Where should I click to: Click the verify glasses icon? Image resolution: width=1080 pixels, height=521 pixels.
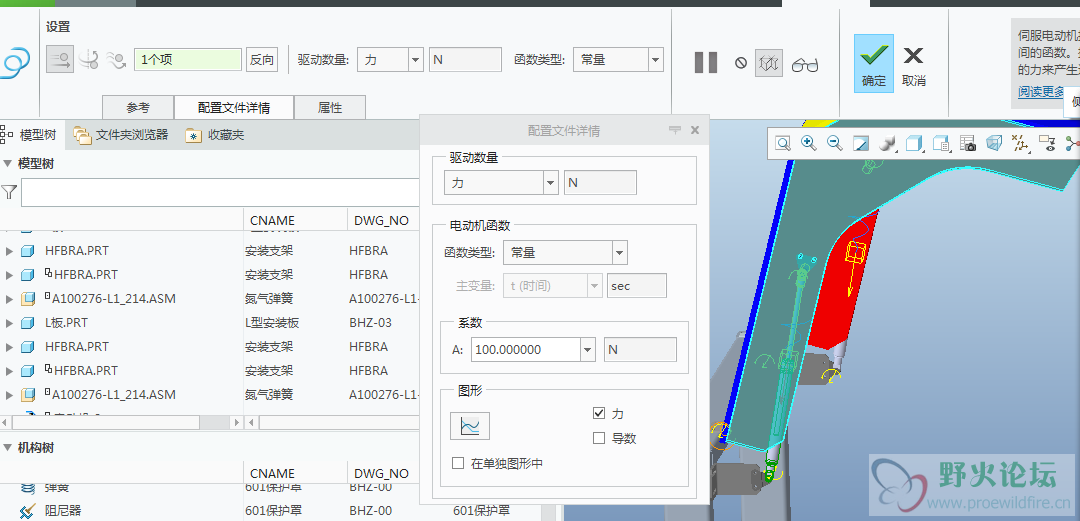click(804, 65)
